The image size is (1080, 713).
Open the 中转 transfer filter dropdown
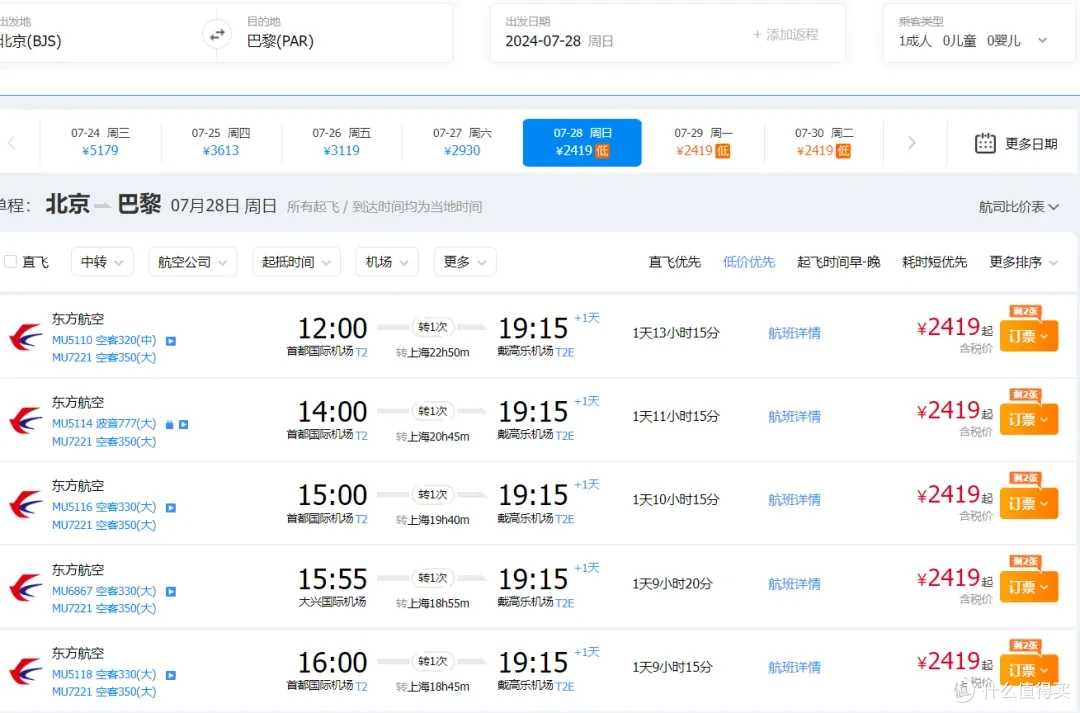(x=102, y=262)
